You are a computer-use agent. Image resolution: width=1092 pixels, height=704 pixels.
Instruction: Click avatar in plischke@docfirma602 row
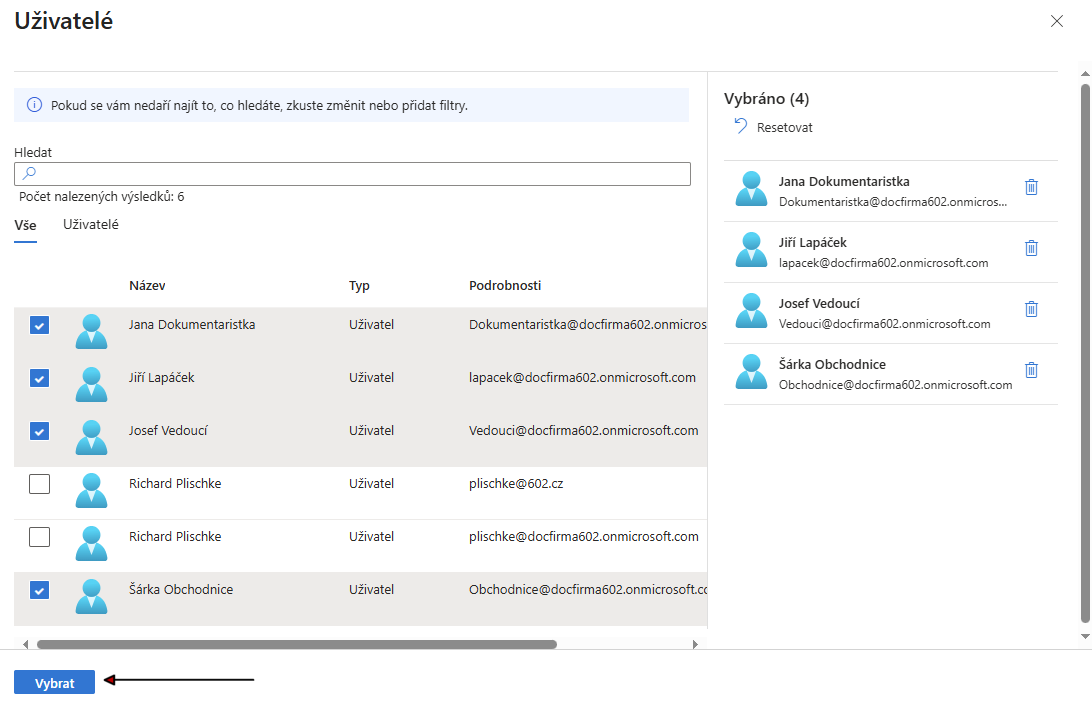(91, 542)
